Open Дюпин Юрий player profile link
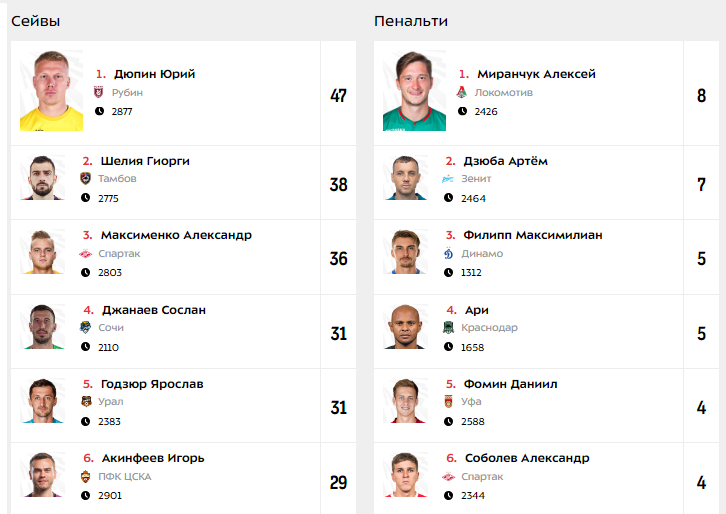This screenshot has height=514, width=726. click(155, 74)
